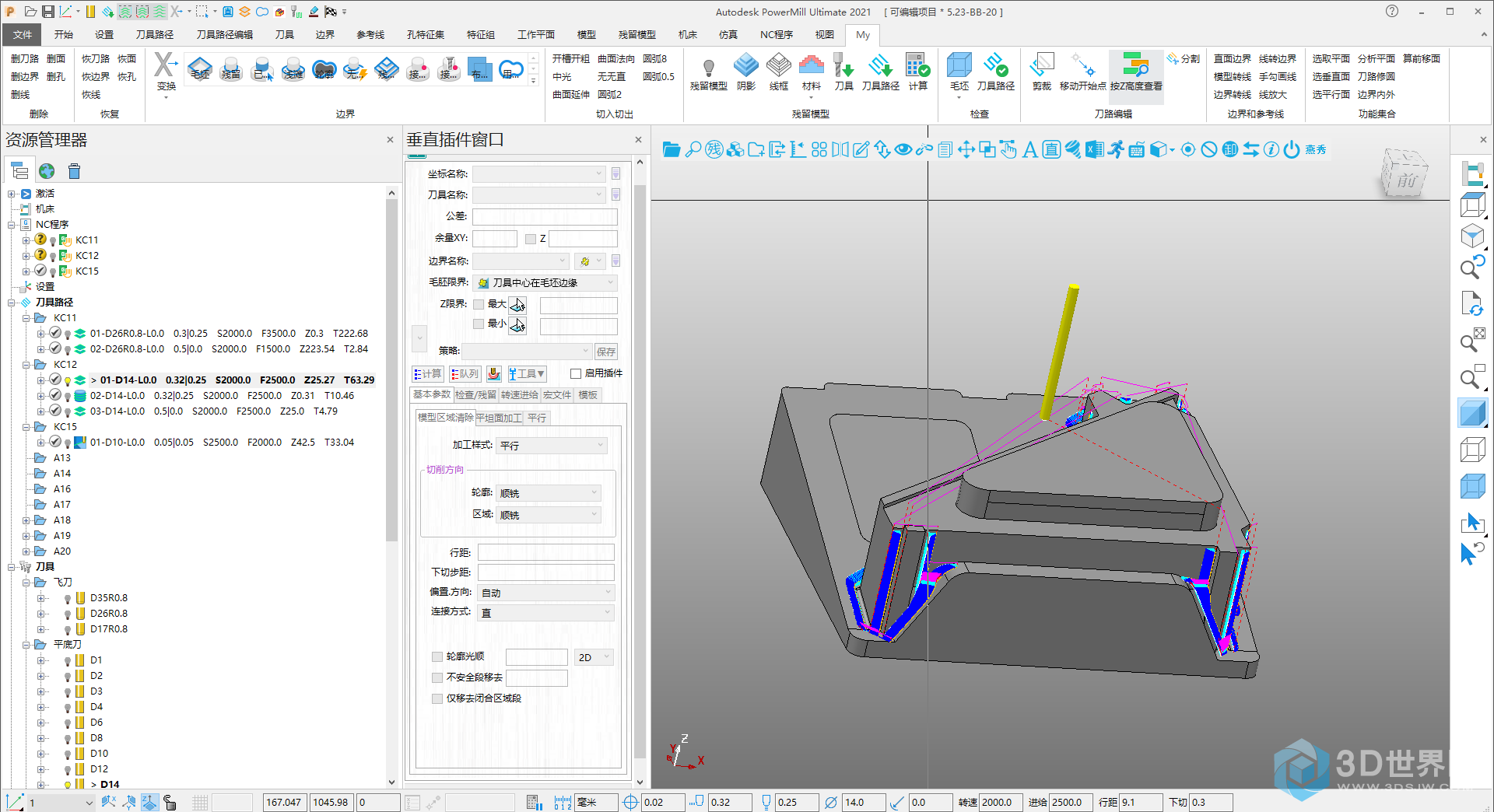The image size is (1494, 812).
Task: Click the letter A text icon in viewport toolbar
Action: click(x=1029, y=149)
